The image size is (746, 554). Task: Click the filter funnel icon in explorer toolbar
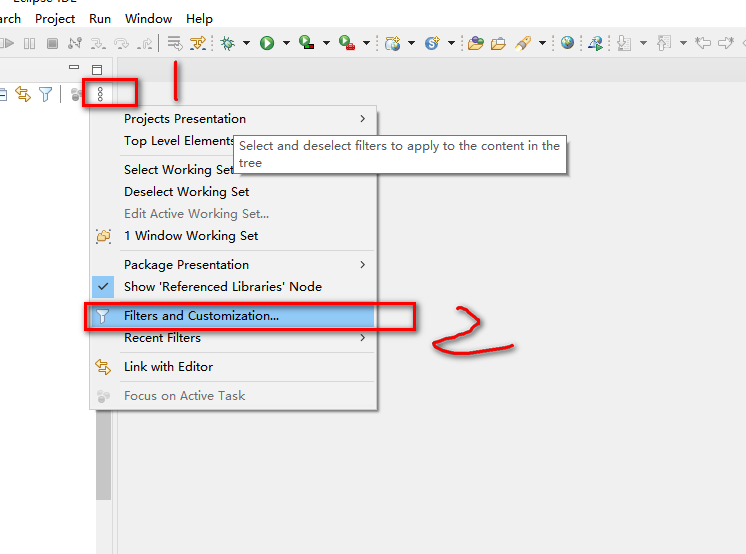46,94
